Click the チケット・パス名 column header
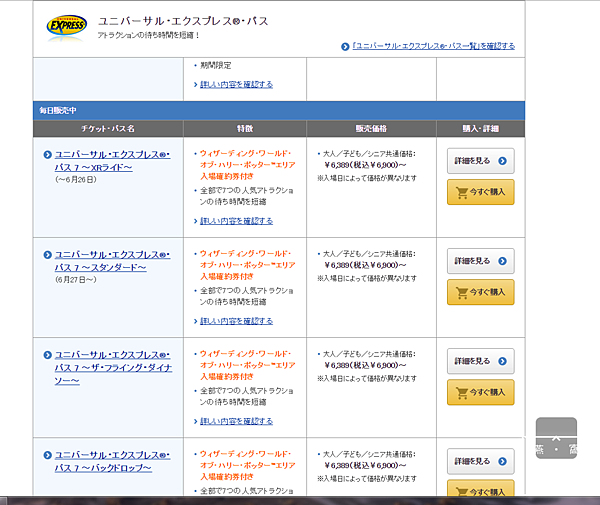 [x=108, y=129]
